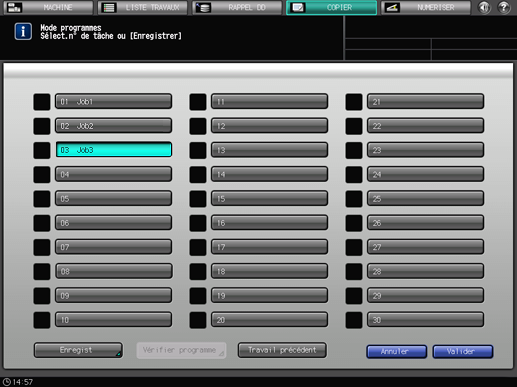
Task: Open the RAPPEL DD tab
Action: pyautogui.click(x=237, y=7)
